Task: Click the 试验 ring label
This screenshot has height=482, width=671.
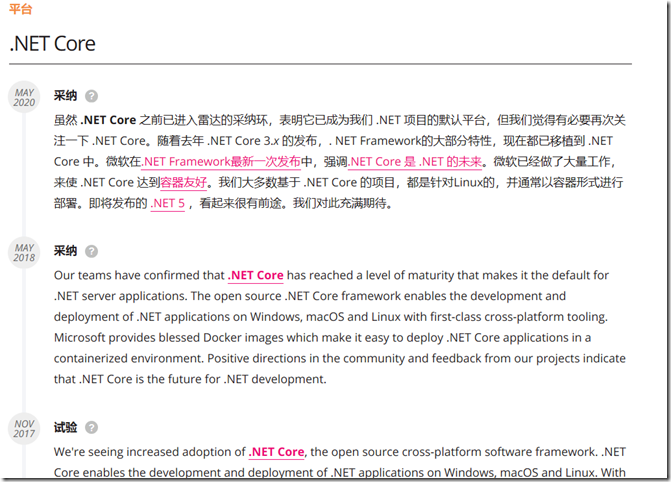Action: [65, 427]
